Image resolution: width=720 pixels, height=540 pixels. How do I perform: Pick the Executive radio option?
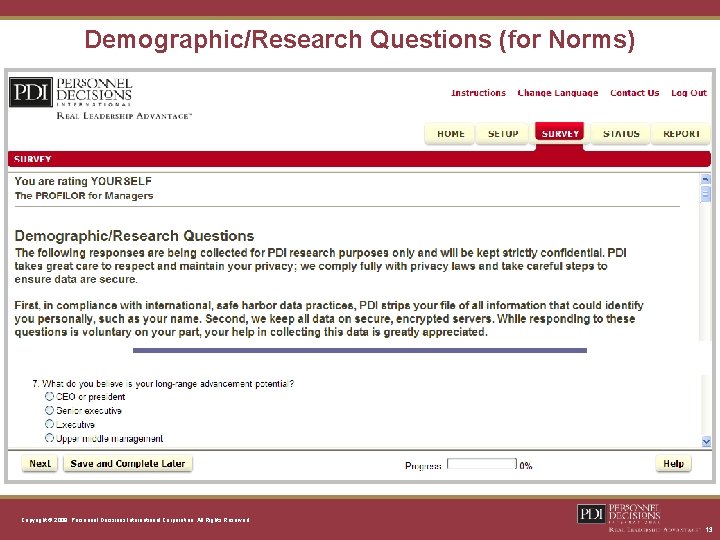(49, 424)
